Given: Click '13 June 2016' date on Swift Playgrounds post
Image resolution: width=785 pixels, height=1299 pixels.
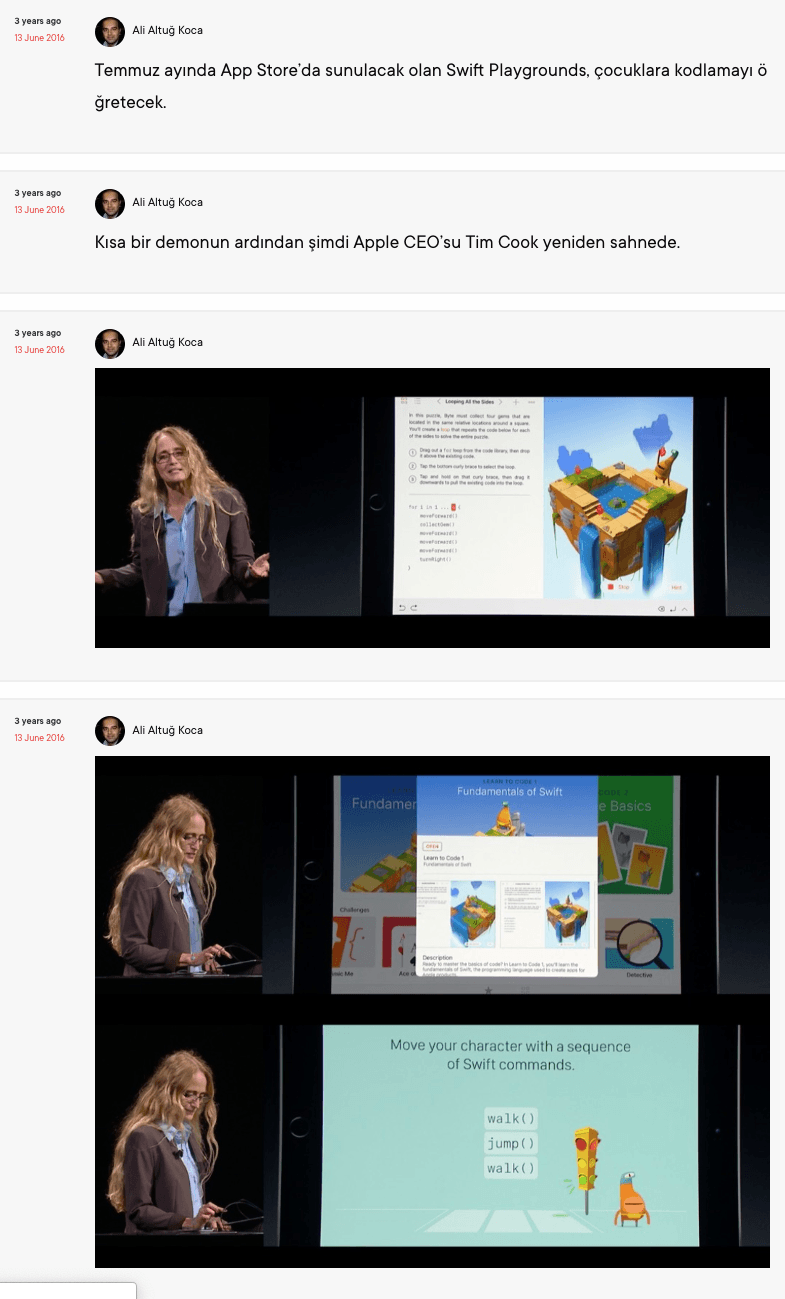Looking at the screenshot, I should tap(39, 38).
